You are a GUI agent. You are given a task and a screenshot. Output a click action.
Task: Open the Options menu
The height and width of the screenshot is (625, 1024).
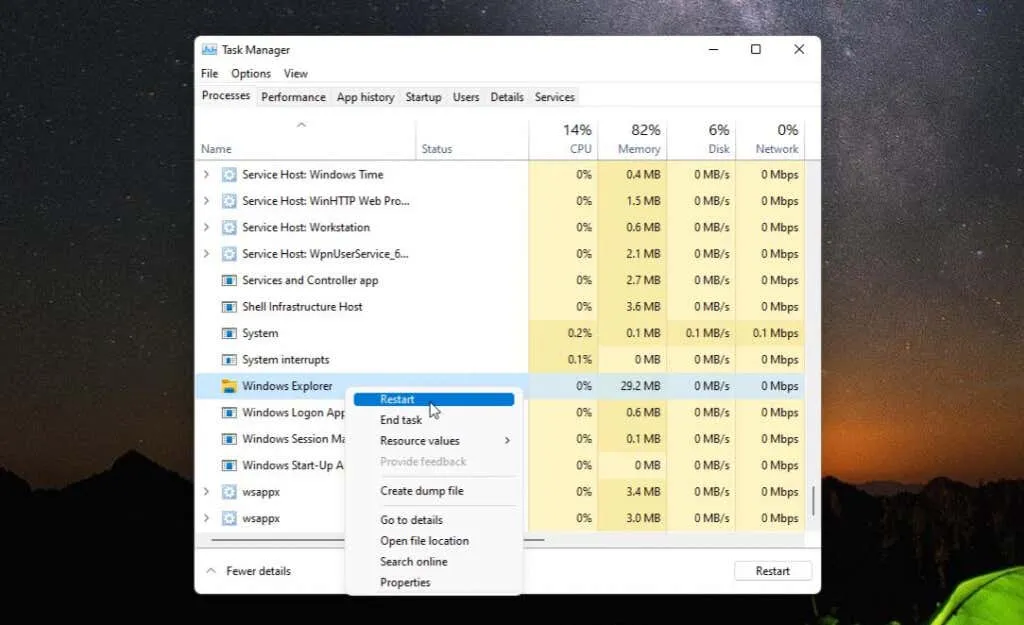251,74
